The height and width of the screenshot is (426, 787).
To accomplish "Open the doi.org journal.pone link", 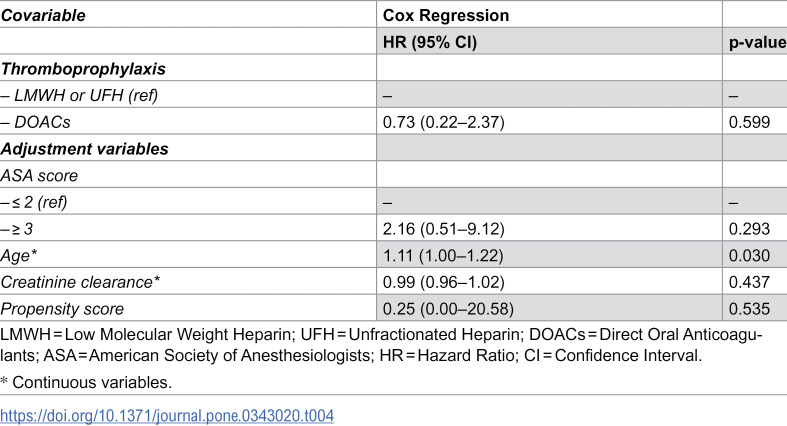I will pos(167,415).
